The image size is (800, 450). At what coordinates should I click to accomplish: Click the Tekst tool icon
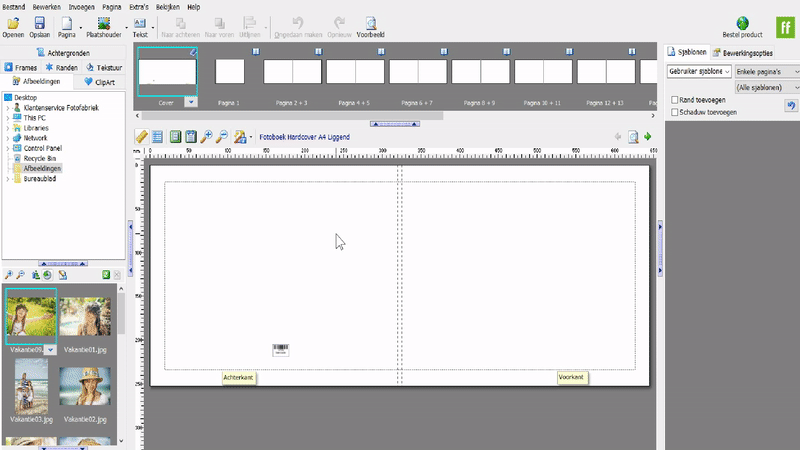click(x=139, y=23)
